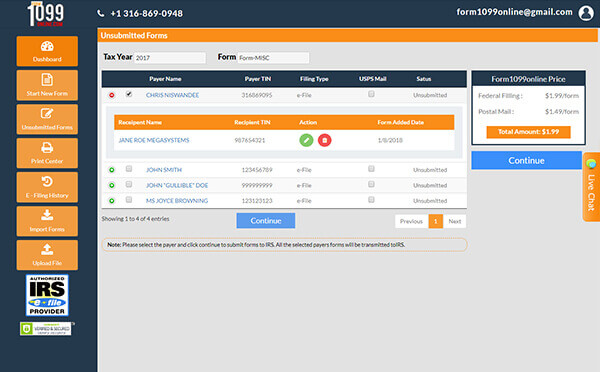Click Continue button below the table
The height and width of the screenshot is (372, 600).
tap(266, 220)
